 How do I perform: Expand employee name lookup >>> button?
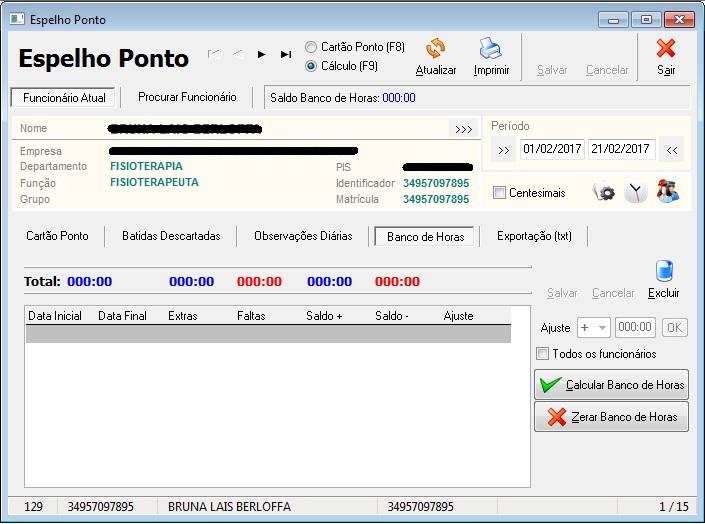(x=462, y=129)
